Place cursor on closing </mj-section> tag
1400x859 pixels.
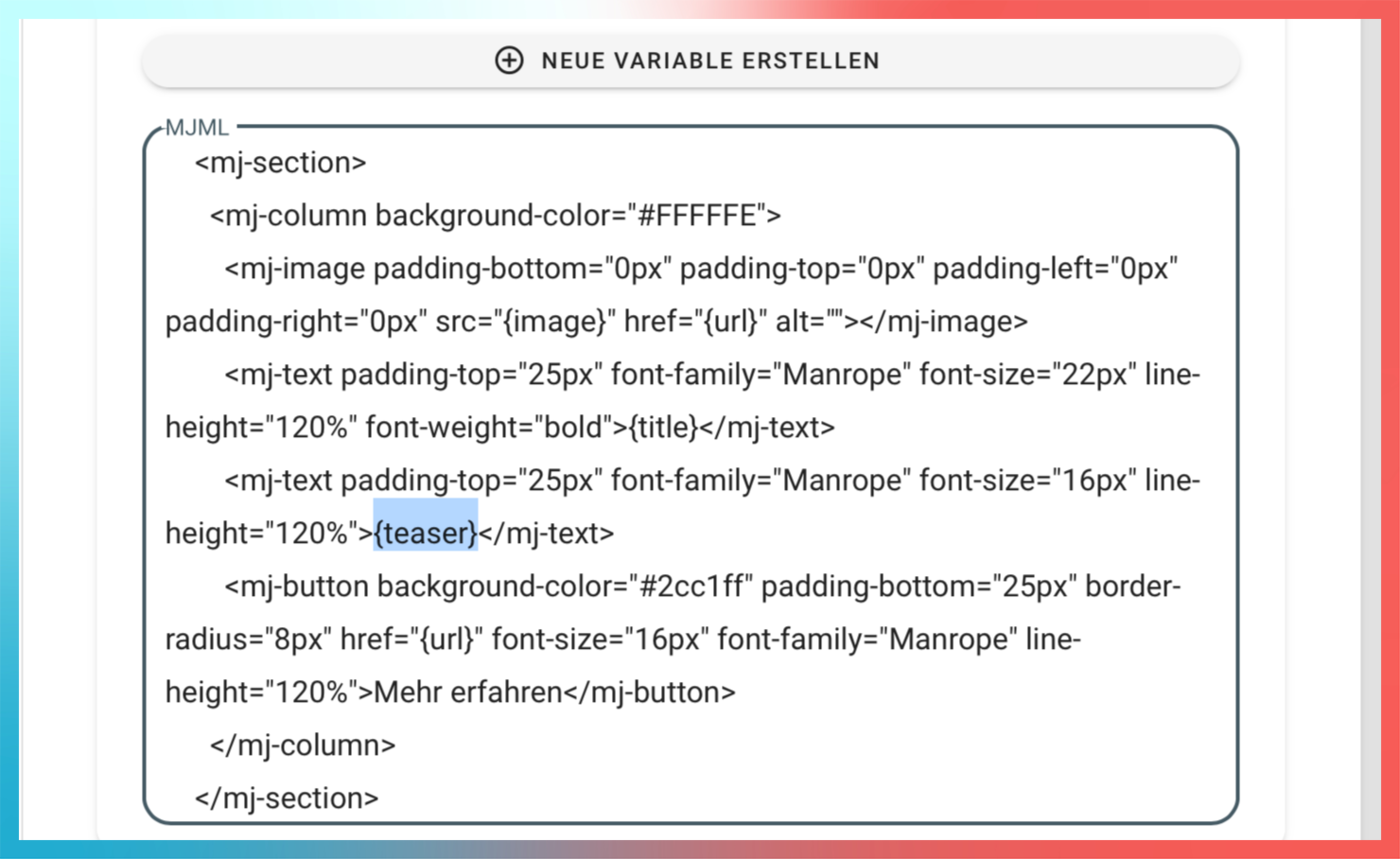click(x=287, y=798)
